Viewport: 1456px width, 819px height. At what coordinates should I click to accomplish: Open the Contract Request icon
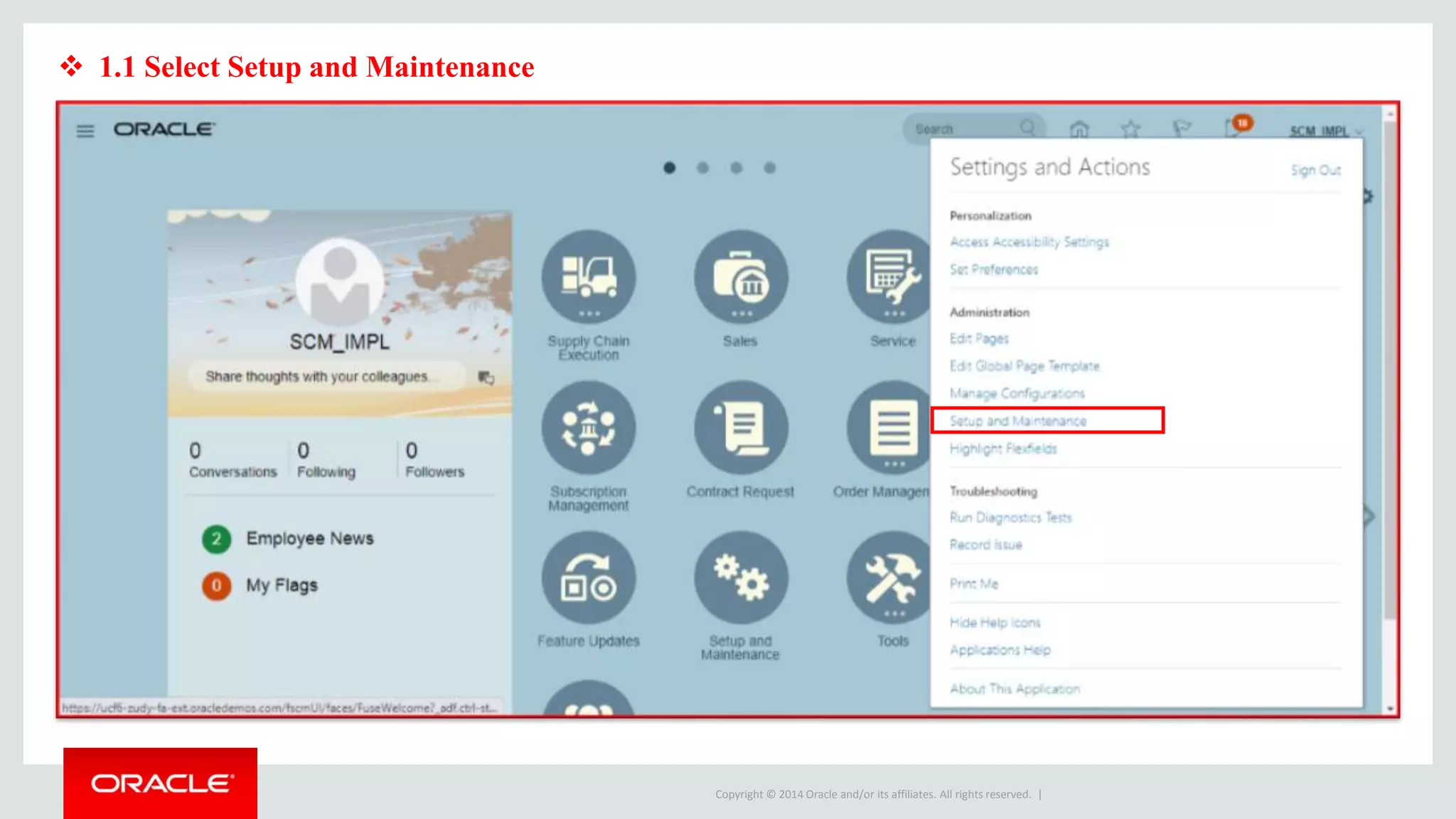[741, 428]
